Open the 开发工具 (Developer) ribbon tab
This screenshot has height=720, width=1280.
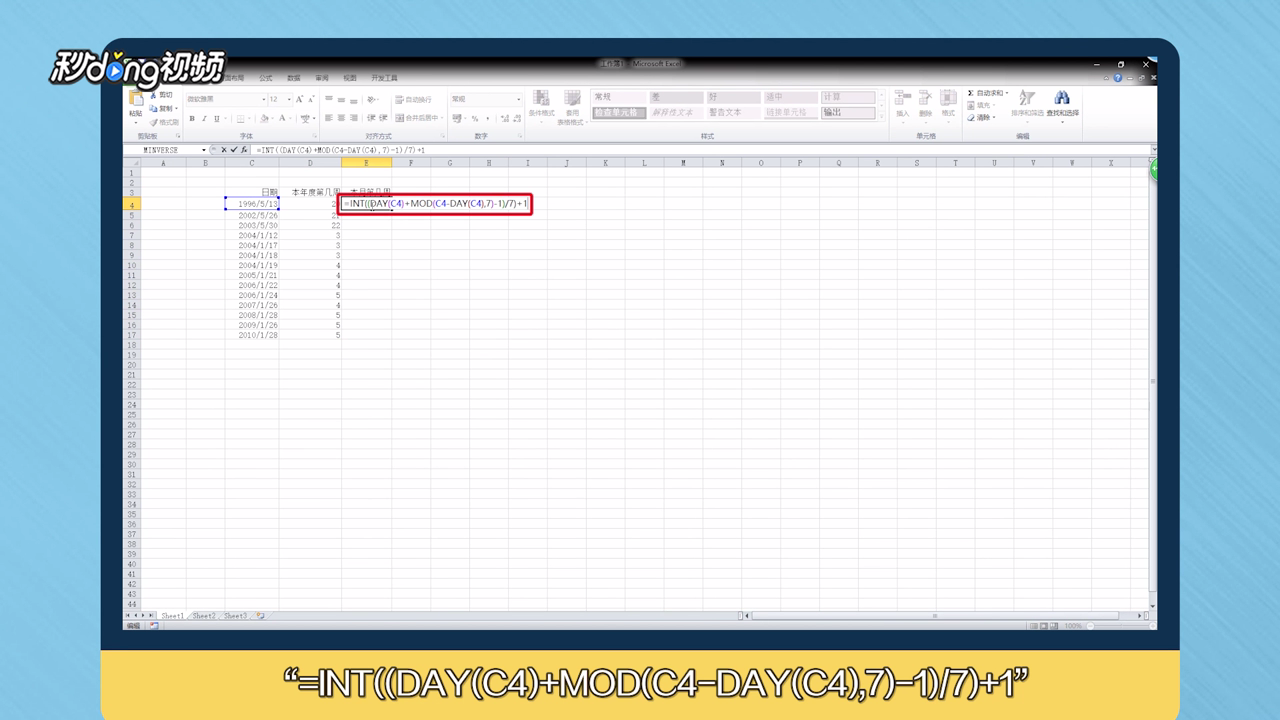(x=384, y=78)
